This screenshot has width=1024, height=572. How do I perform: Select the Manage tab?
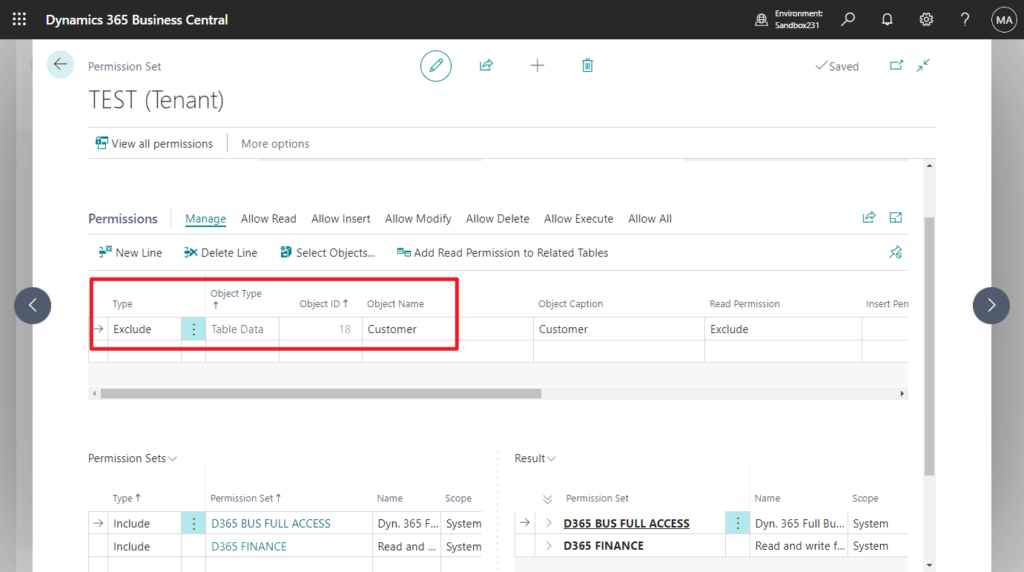(x=206, y=219)
